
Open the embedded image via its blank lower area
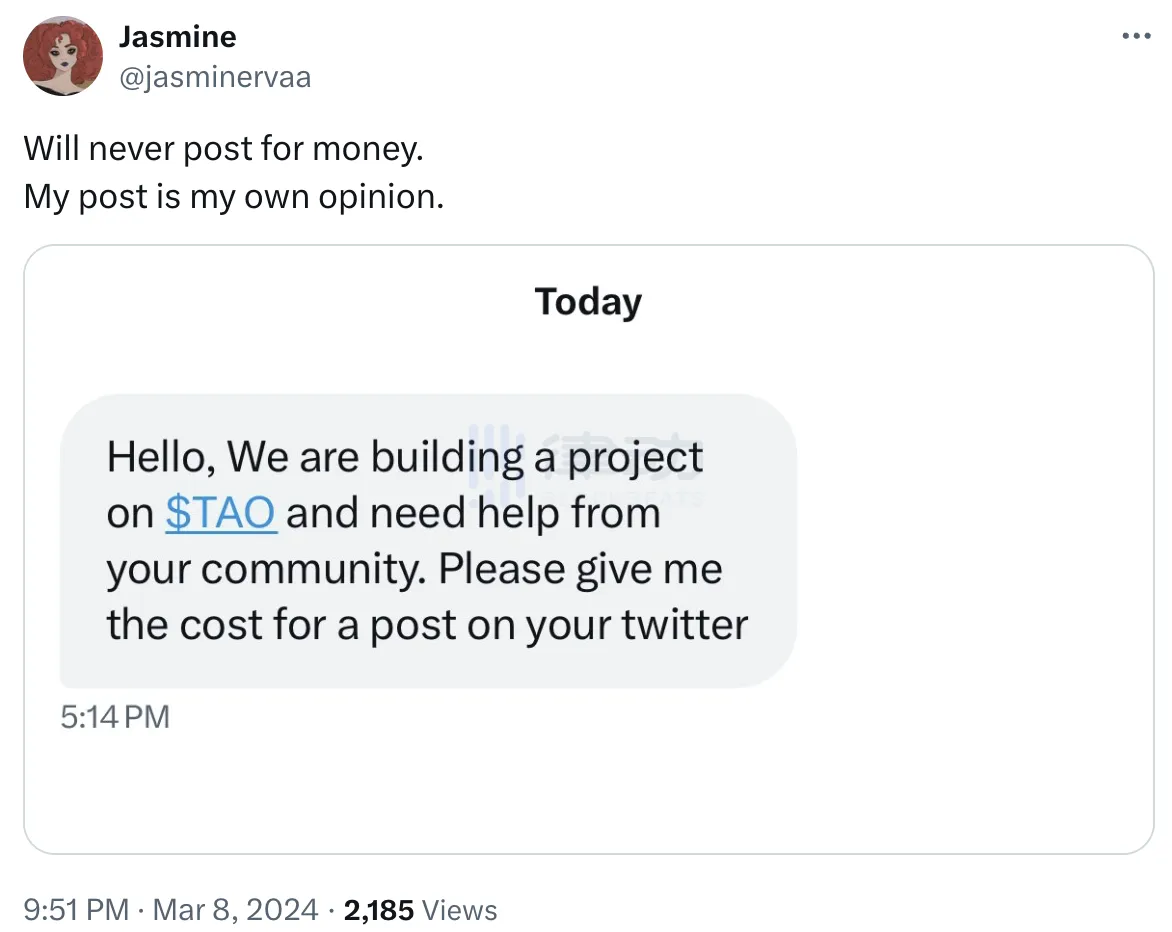(x=588, y=790)
